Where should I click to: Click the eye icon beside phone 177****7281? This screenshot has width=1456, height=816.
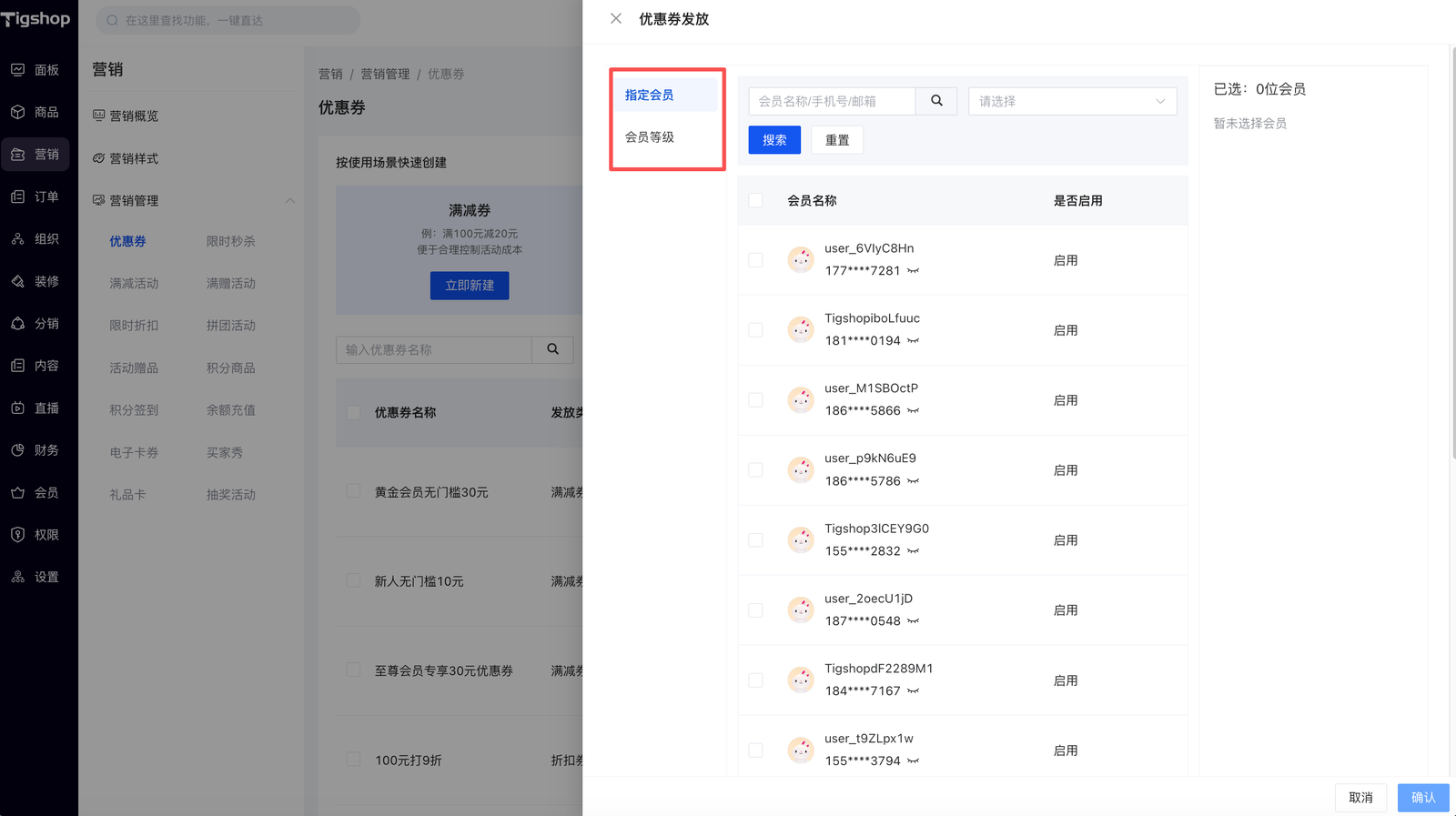(913, 271)
